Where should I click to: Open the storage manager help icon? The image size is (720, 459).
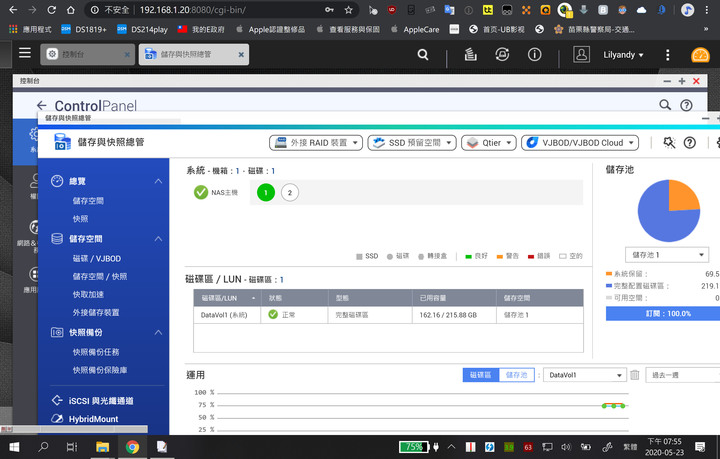[x=690, y=143]
